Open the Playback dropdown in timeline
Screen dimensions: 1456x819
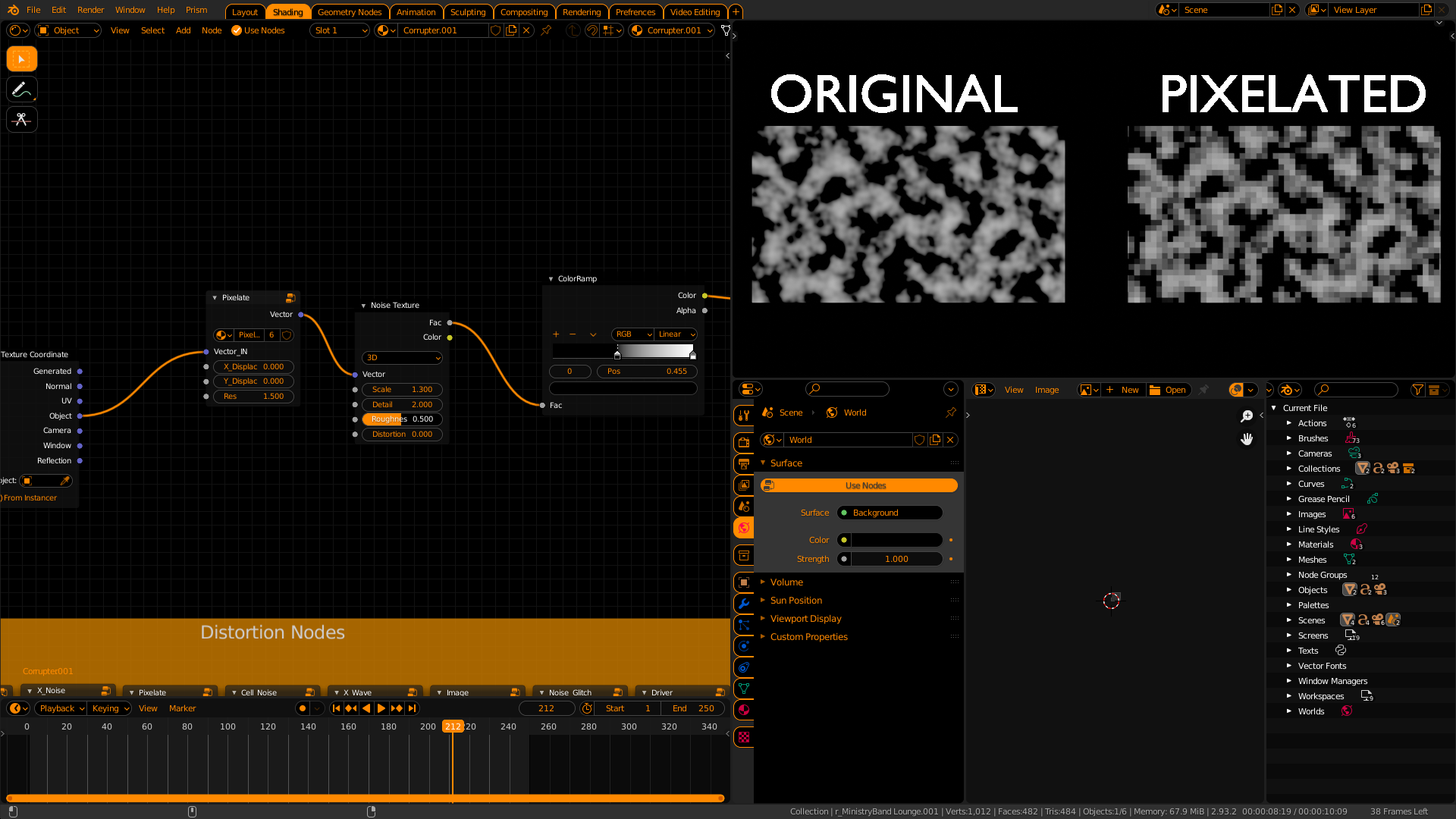(61, 708)
